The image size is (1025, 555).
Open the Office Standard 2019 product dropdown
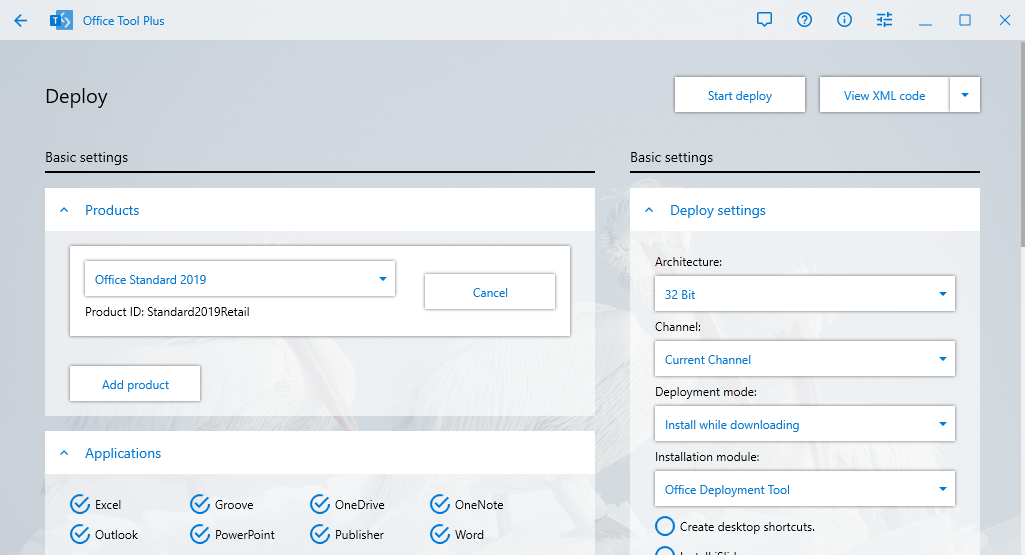[x=240, y=279]
